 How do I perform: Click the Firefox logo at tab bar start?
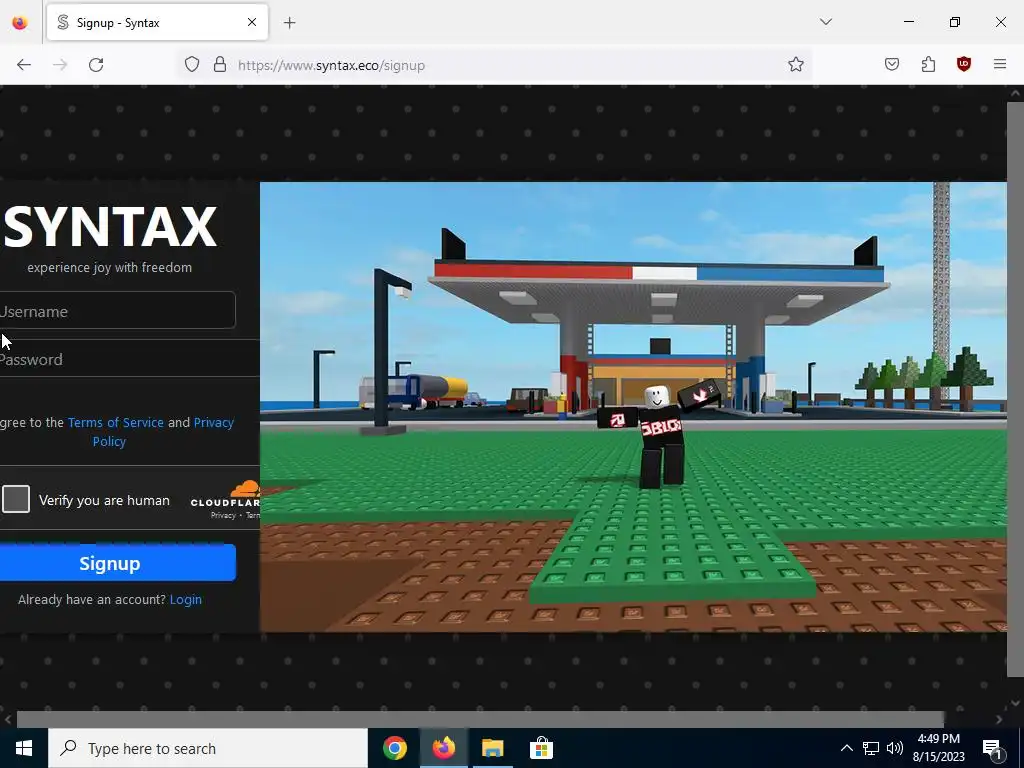pos(20,22)
